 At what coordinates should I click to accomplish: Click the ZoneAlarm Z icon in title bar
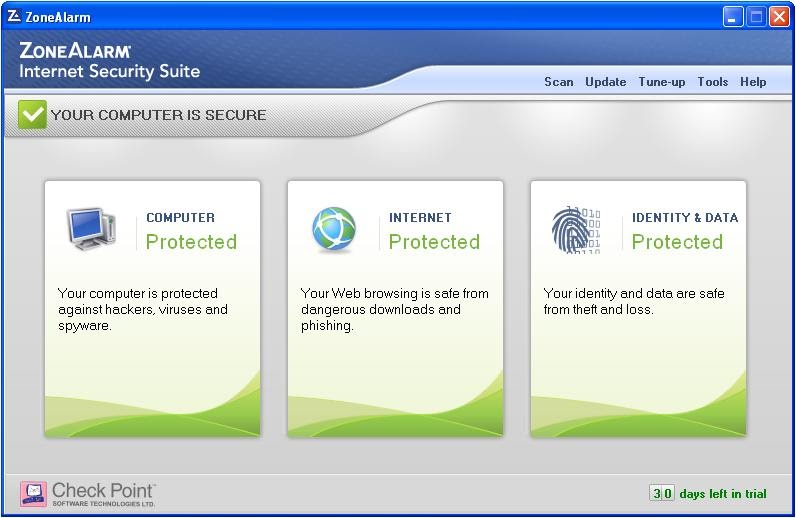(x=14, y=16)
